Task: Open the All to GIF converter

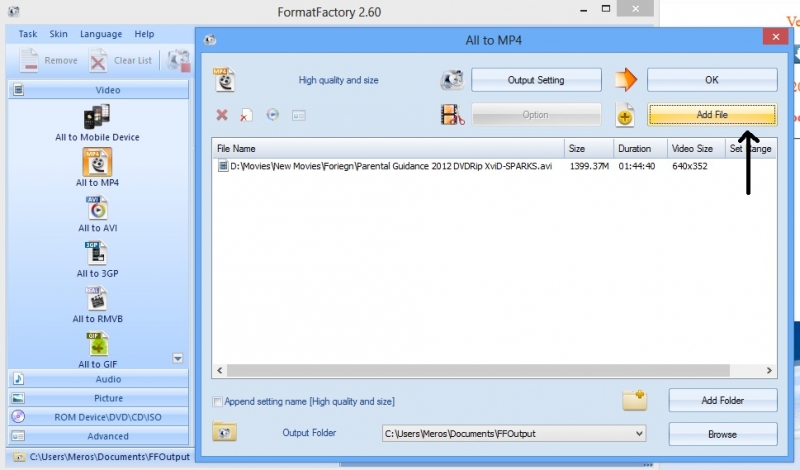Action: tap(97, 345)
